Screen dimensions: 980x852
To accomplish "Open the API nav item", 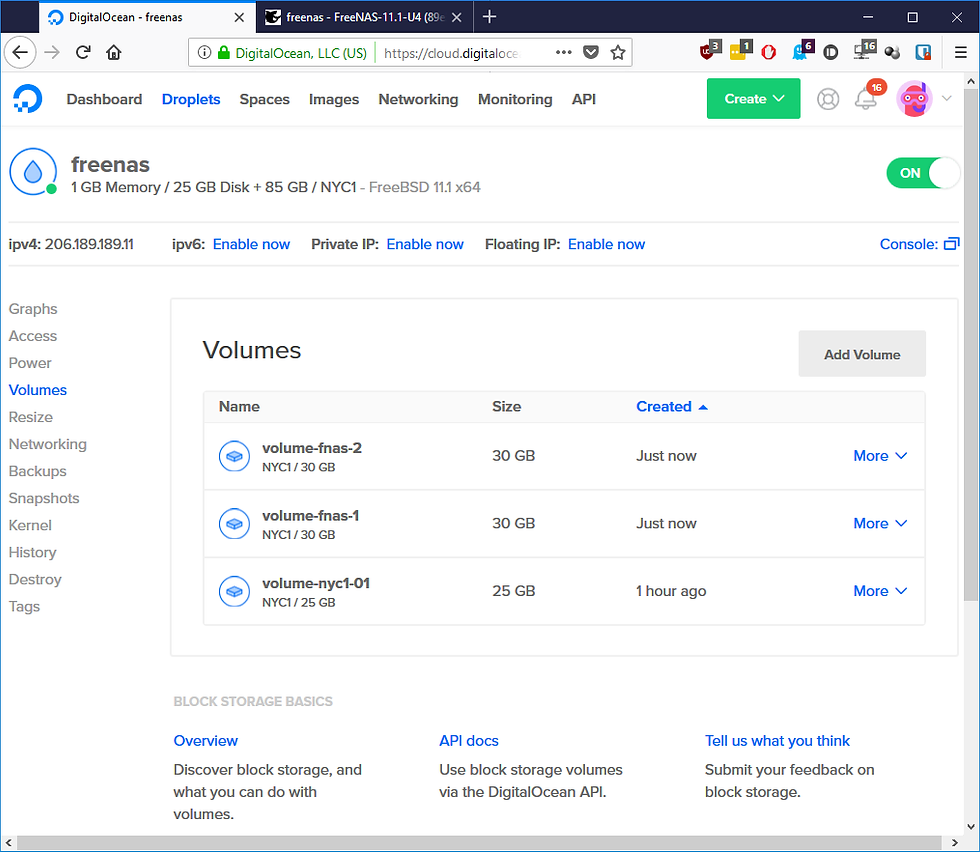I will coord(584,99).
